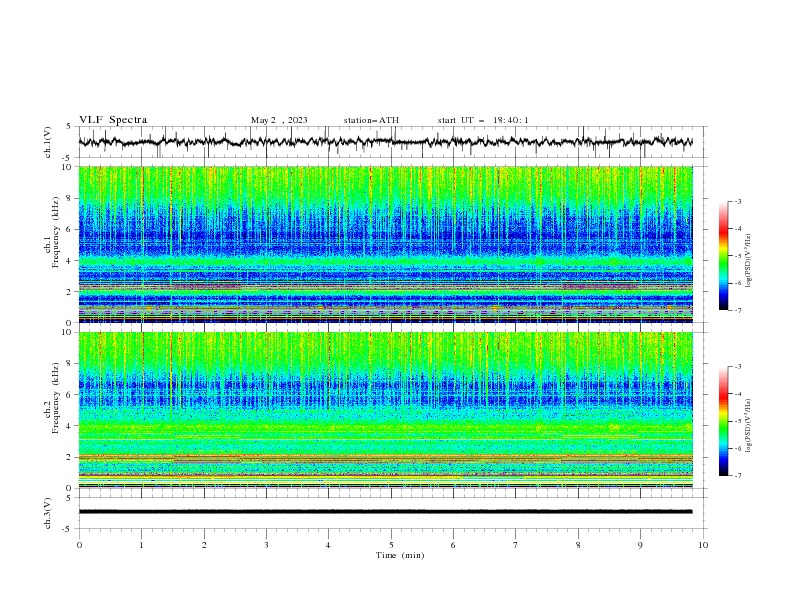Click the ch.1 PSD color scale bar
Image resolution: width=792 pixels, height=612 pixels.
coord(723,256)
